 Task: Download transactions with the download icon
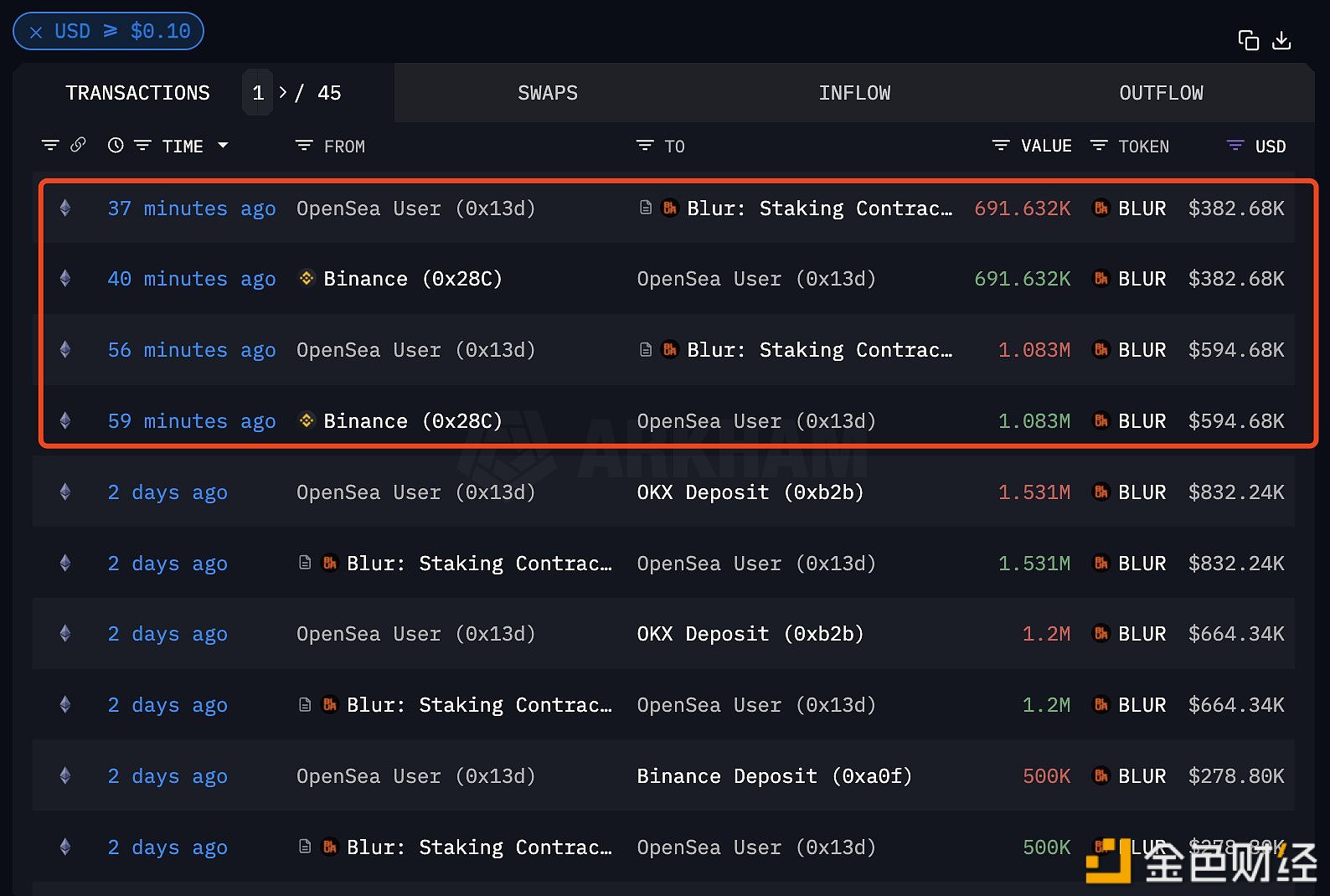click(x=1281, y=40)
